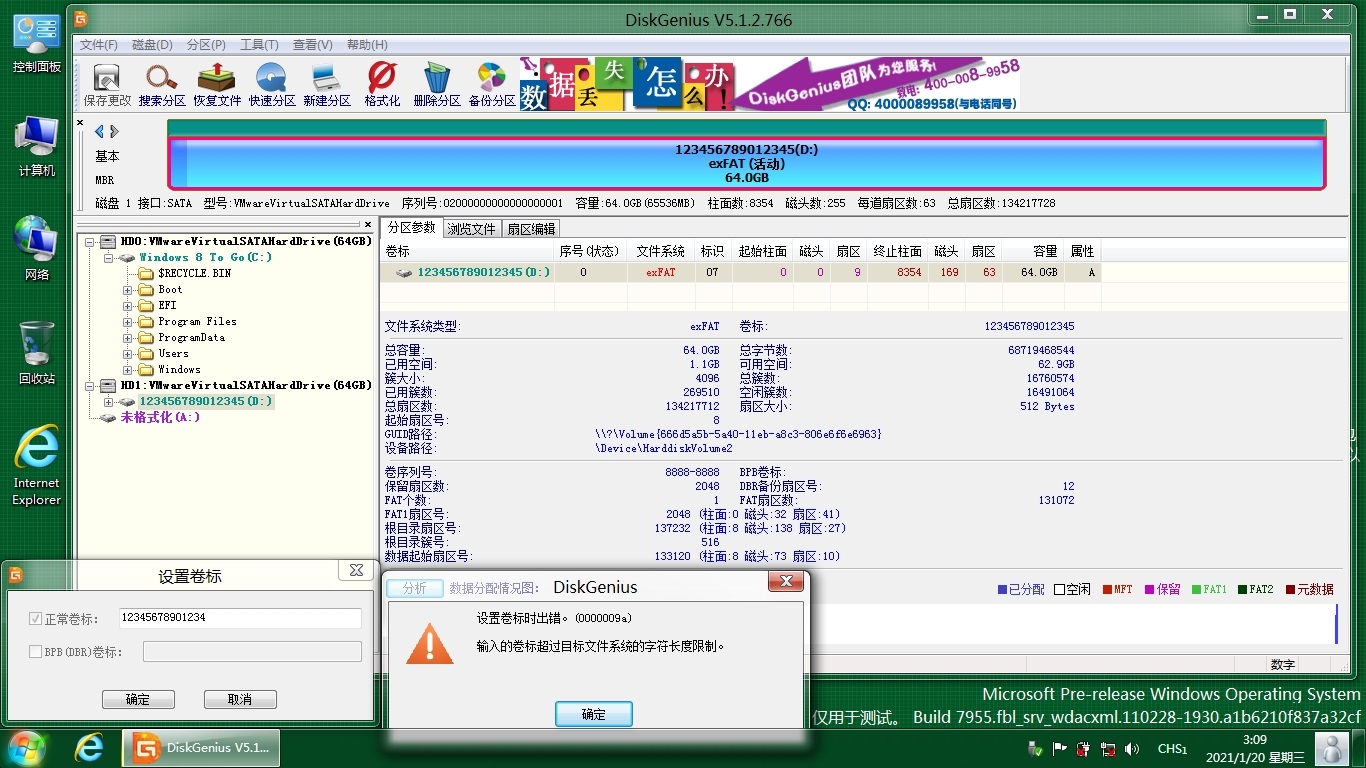The width and height of the screenshot is (1366, 768).
Task: Launch Internet Explorer from the taskbar
Action: pyautogui.click(x=90, y=748)
